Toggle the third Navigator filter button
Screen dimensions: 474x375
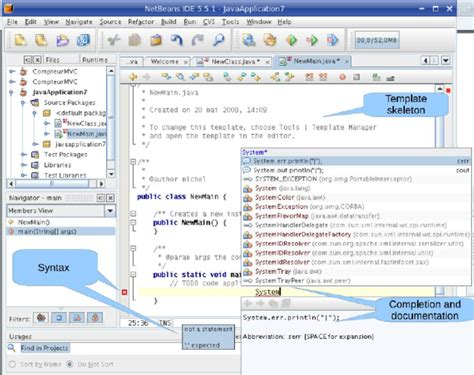coord(77,318)
